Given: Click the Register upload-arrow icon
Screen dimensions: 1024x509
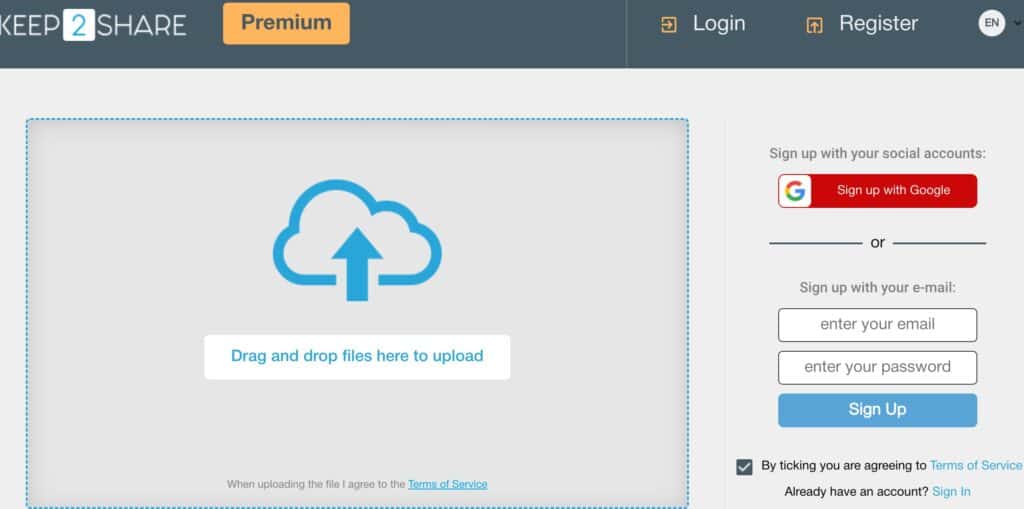Looking at the screenshot, I should pos(814,25).
